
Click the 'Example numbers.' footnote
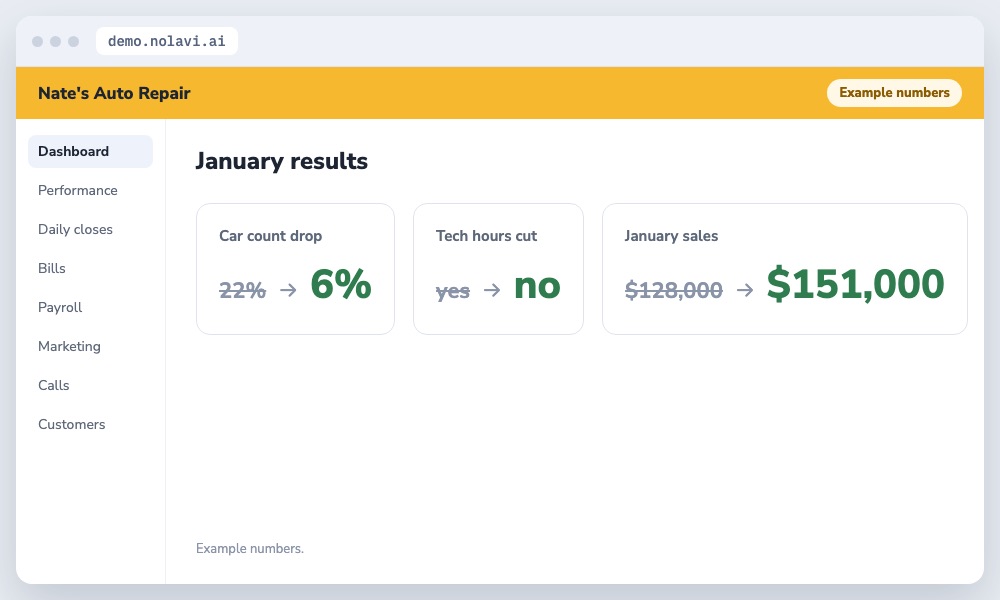coord(250,548)
